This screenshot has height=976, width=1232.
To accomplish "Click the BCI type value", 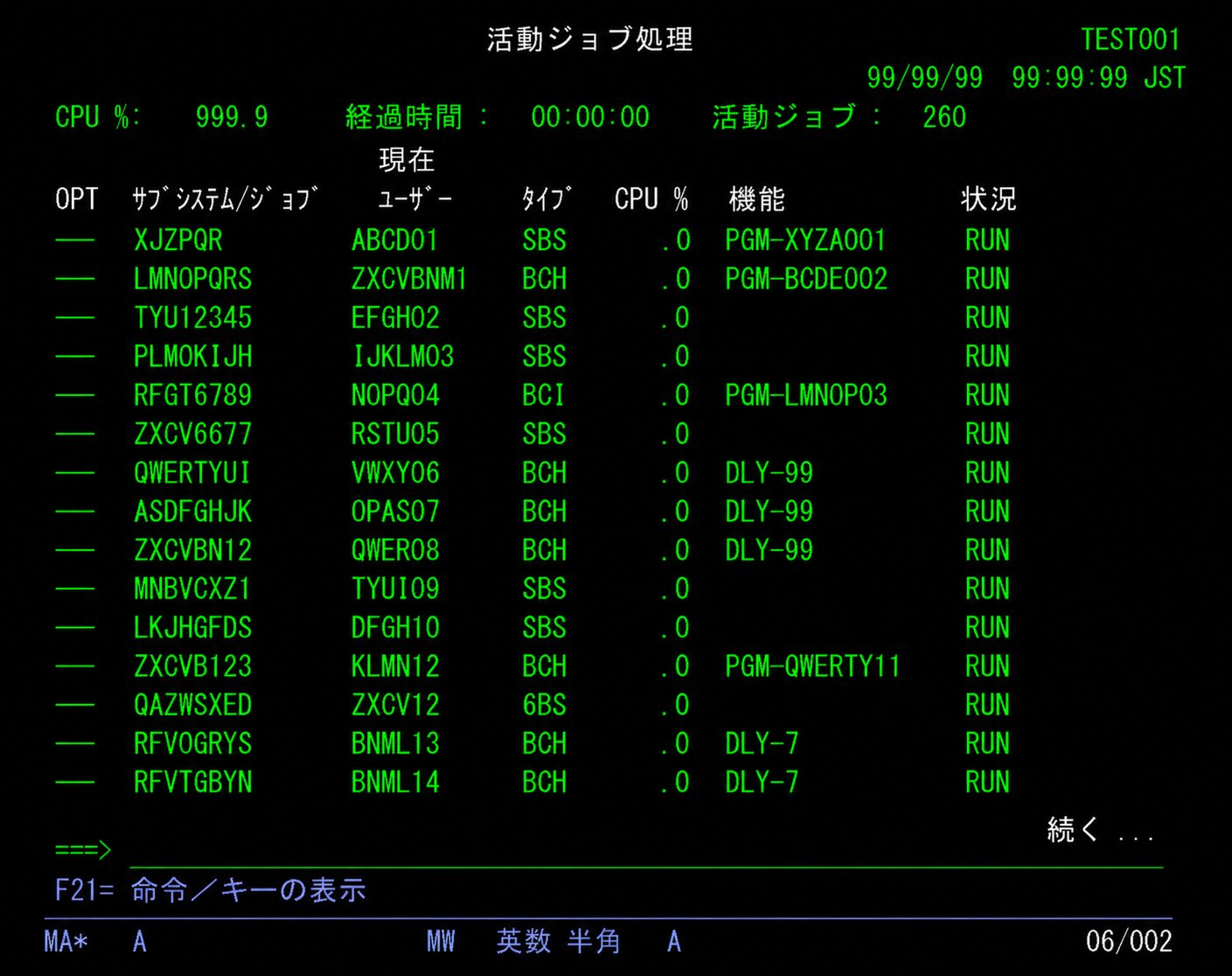I will coord(543,395).
